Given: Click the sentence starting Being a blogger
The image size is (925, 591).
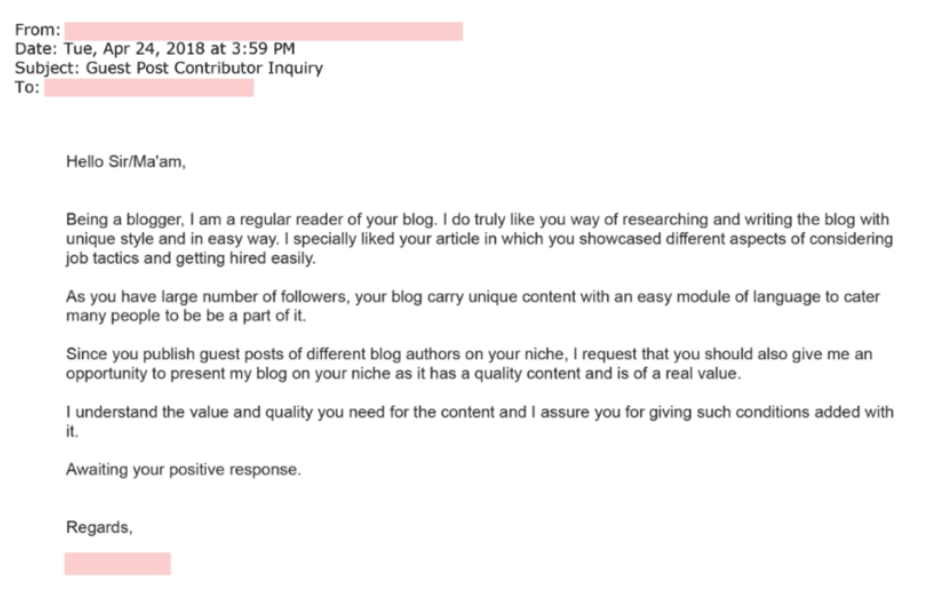Looking at the screenshot, I should tap(251, 219).
